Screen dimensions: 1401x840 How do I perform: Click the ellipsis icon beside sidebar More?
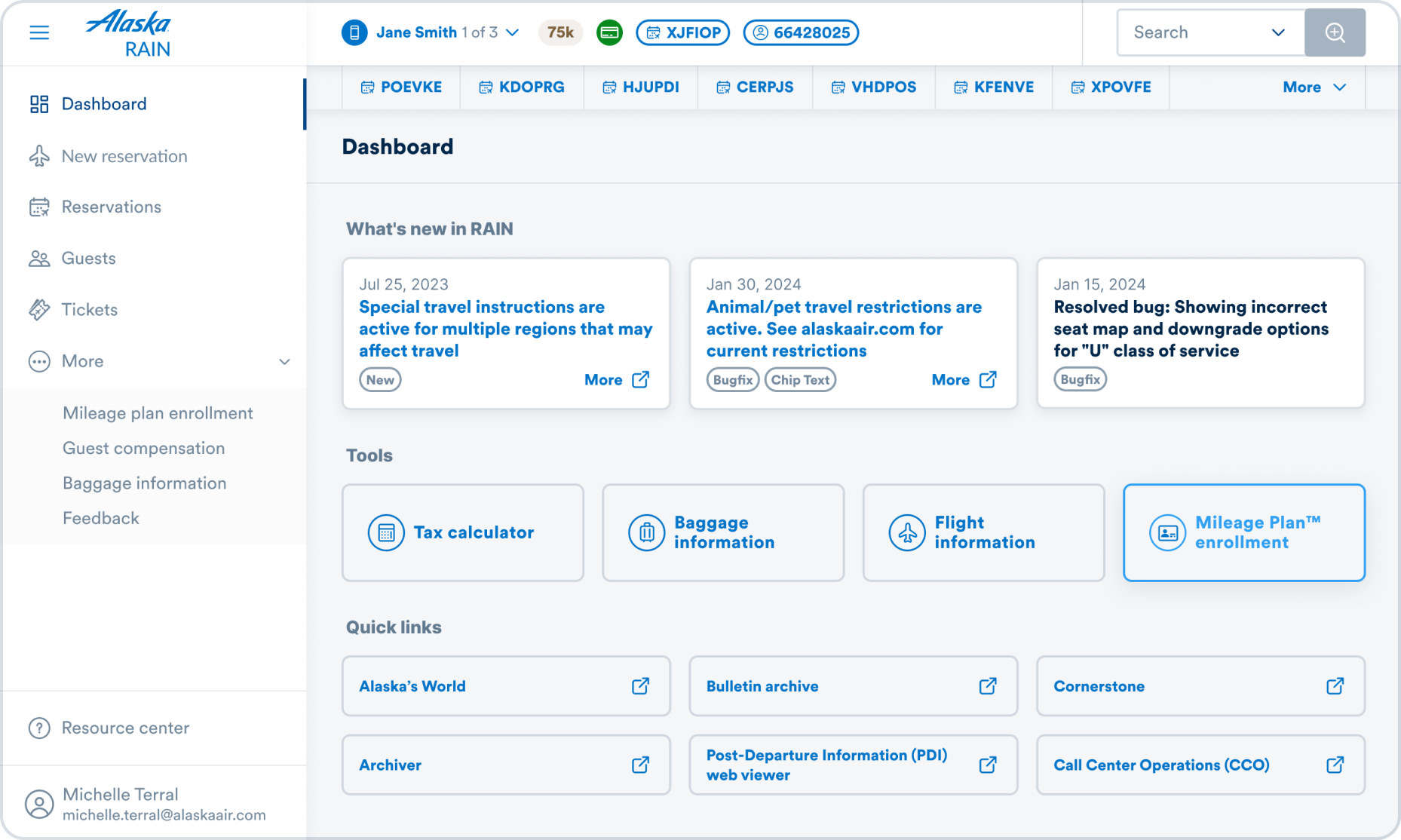(x=39, y=361)
